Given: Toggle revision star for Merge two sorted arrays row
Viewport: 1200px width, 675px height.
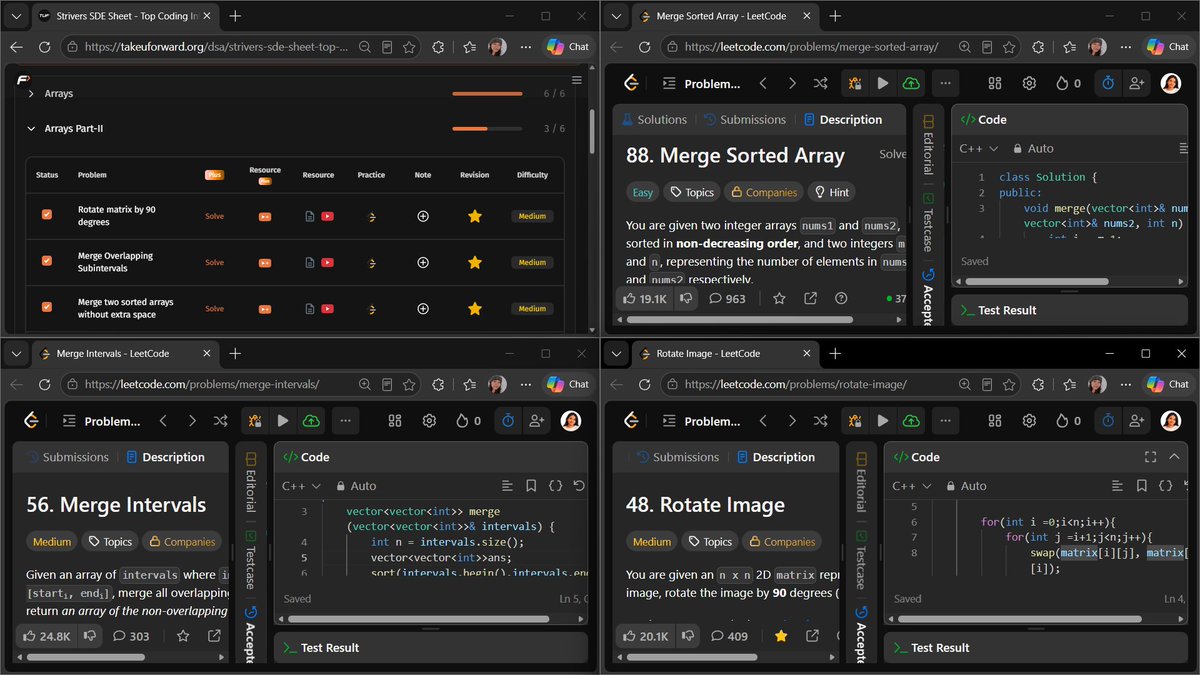Looking at the screenshot, I should [x=475, y=308].
